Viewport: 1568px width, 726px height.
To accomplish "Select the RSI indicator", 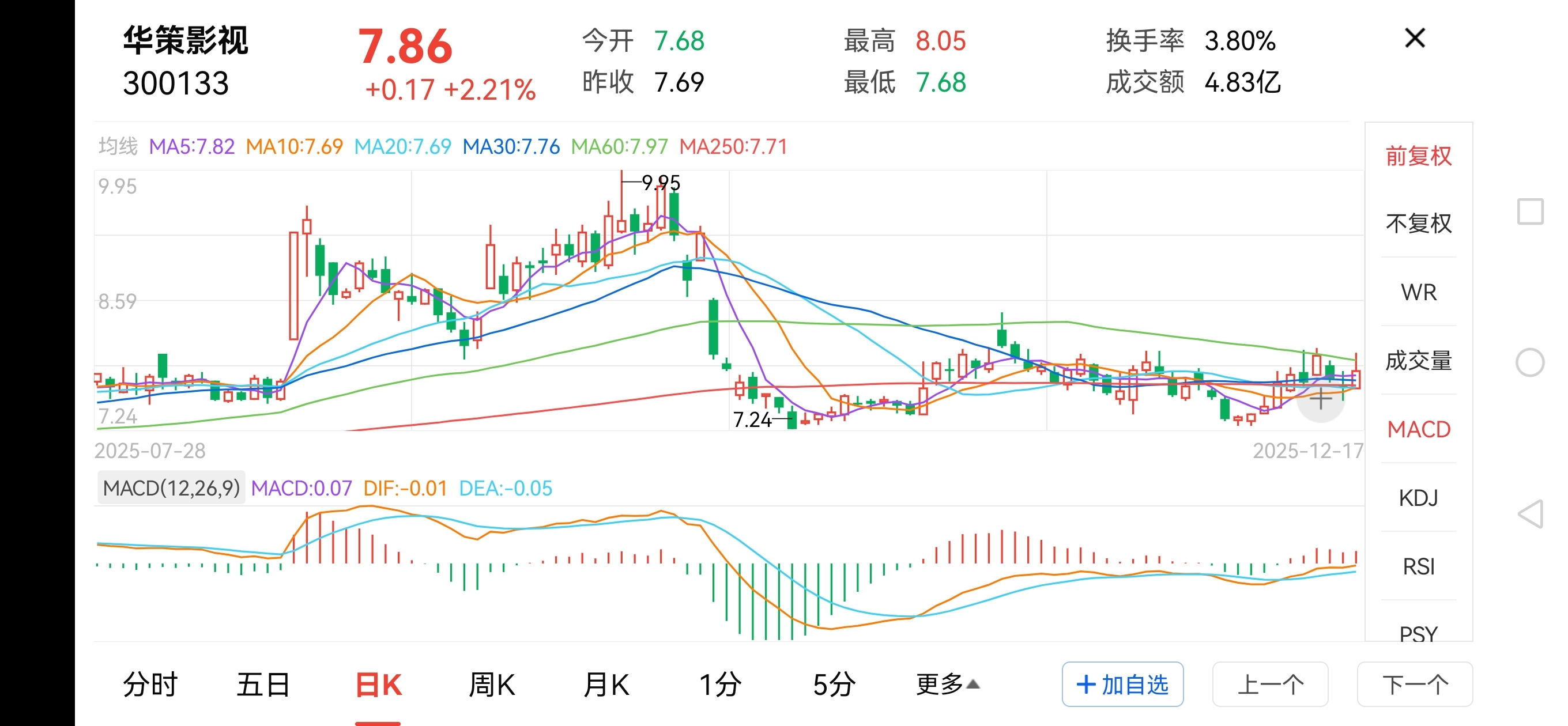I will tap(1418, 566).
